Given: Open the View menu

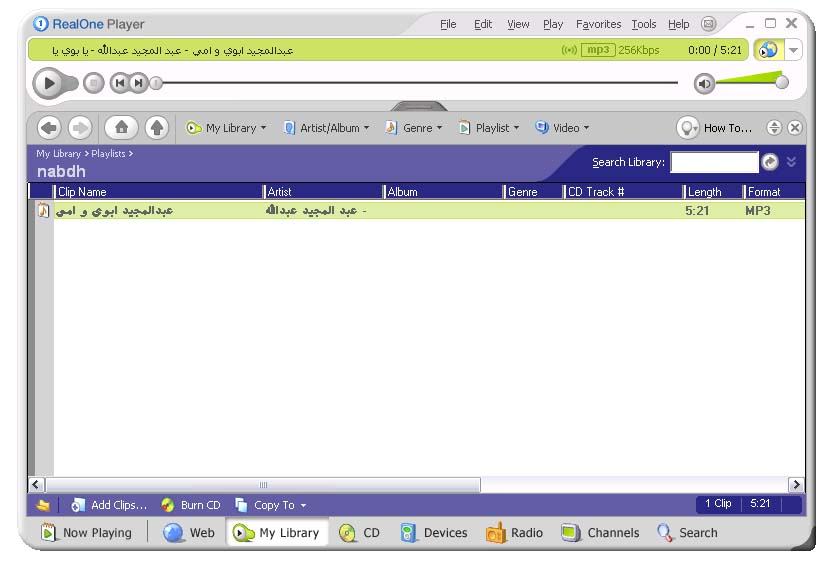Looking at the screenshot, I should click(518, 24).
